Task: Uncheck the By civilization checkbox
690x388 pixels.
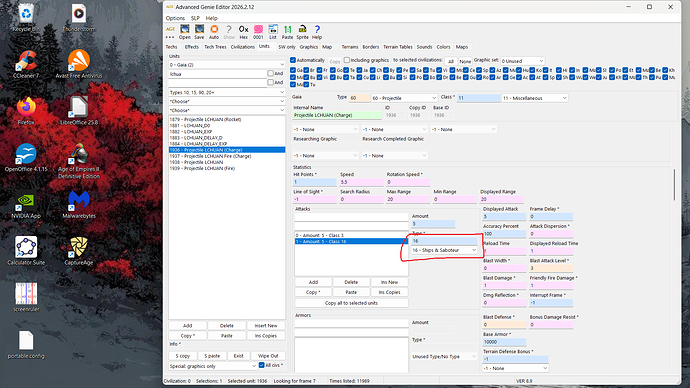Action: tap(386, 70)
